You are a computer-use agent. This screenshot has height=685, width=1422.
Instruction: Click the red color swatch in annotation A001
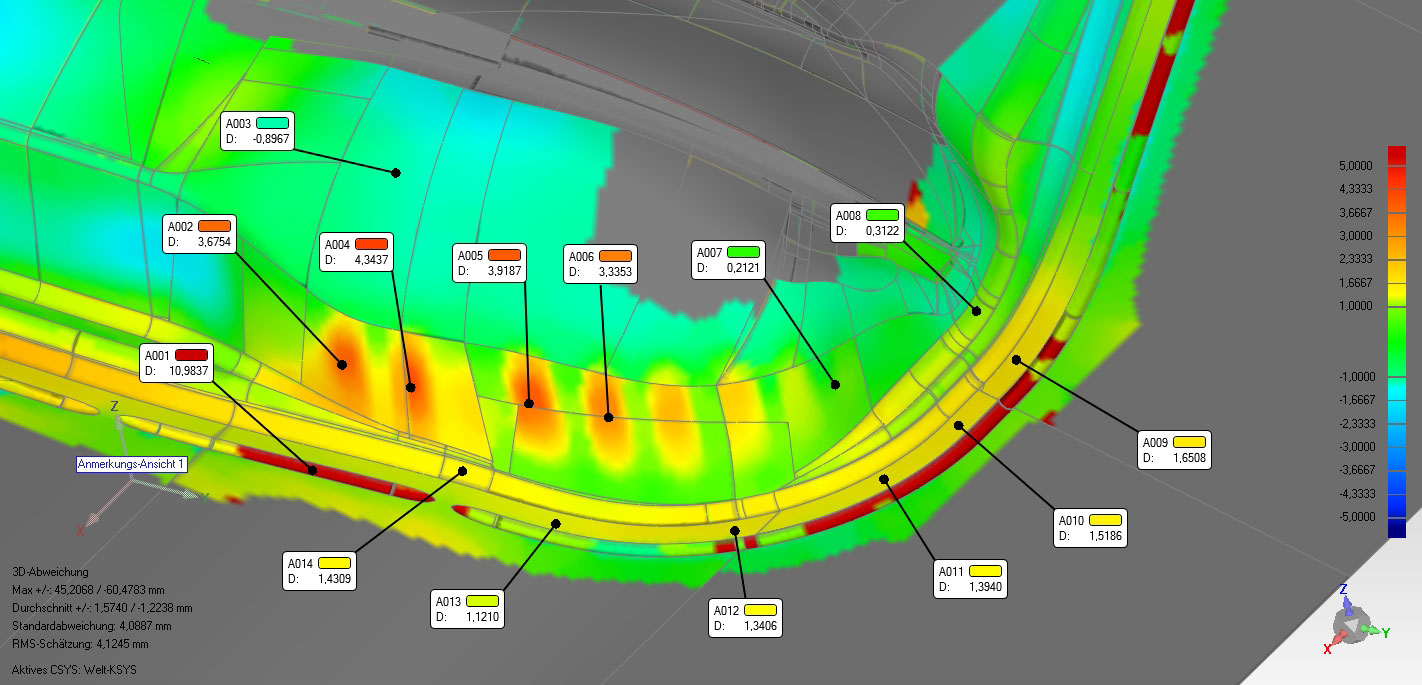click(191, 354)
